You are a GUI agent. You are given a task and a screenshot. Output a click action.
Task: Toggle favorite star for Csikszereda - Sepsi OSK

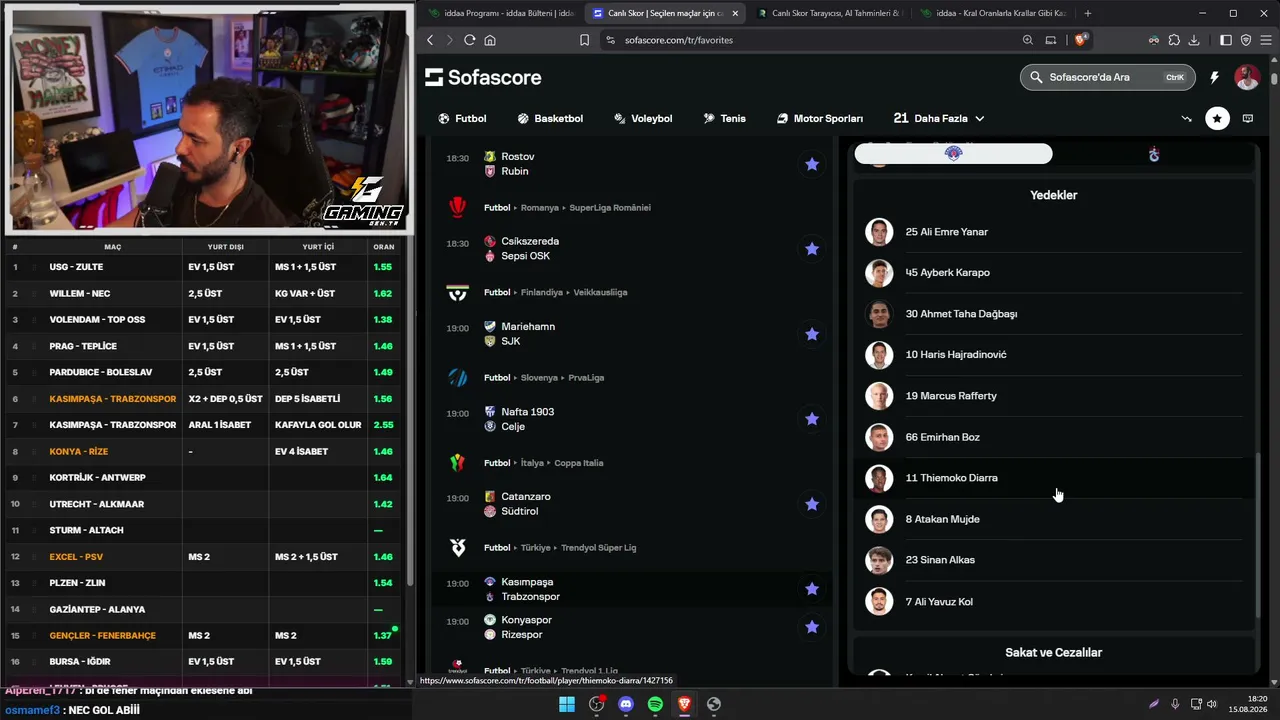[812, 248]
